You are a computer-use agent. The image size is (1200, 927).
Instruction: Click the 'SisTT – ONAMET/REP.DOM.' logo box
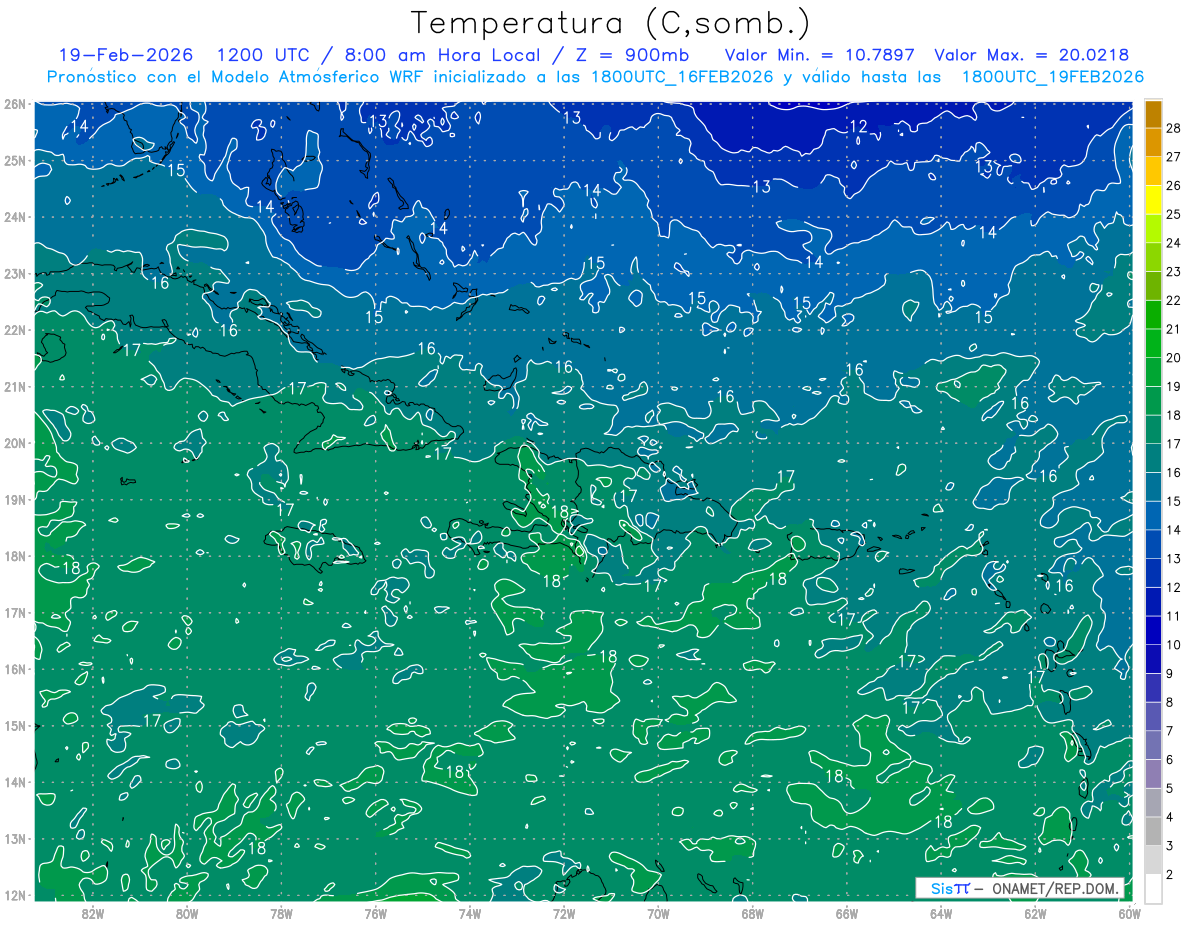click(1022, 888)
